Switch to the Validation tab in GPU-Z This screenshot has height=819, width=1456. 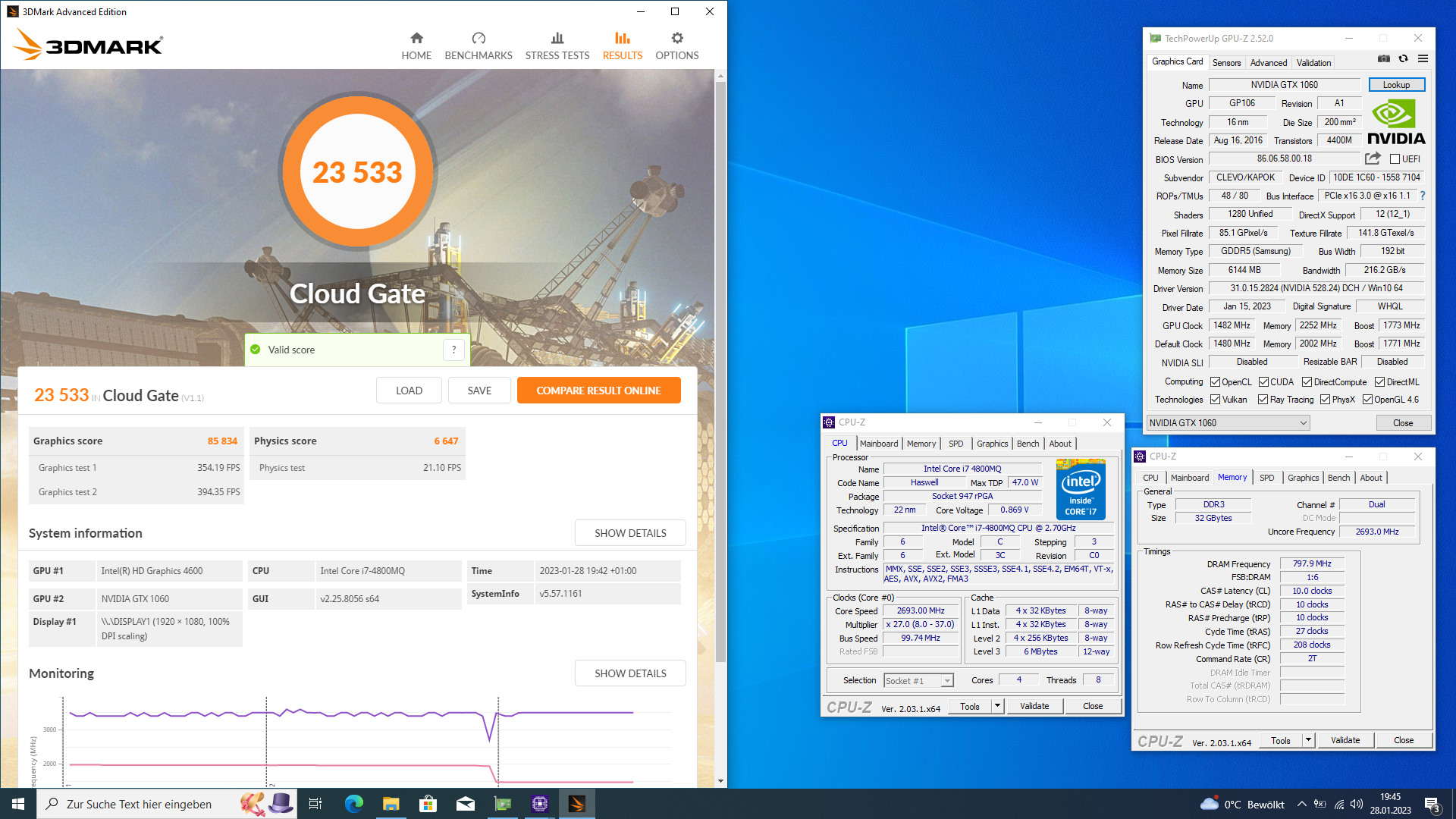[x=1313, y=63]
